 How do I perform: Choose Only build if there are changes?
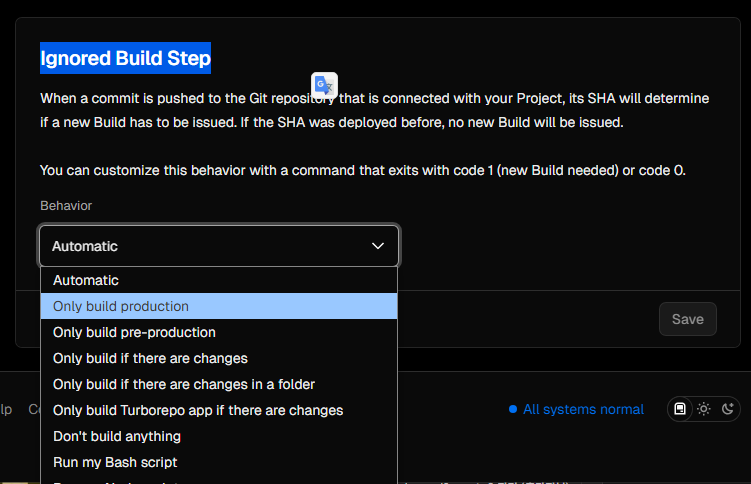(219, 358)
